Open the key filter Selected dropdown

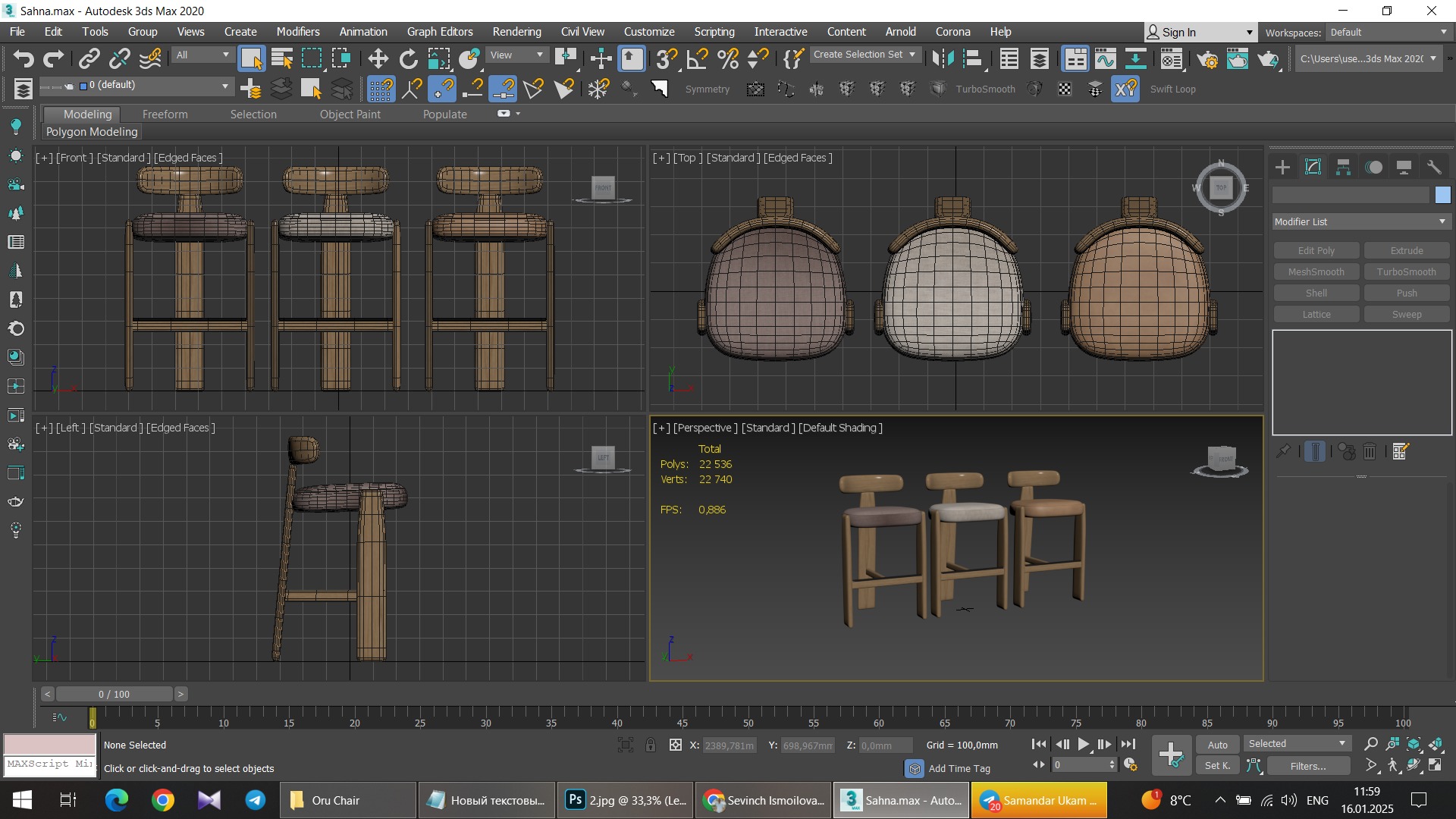click(1296, 744)
